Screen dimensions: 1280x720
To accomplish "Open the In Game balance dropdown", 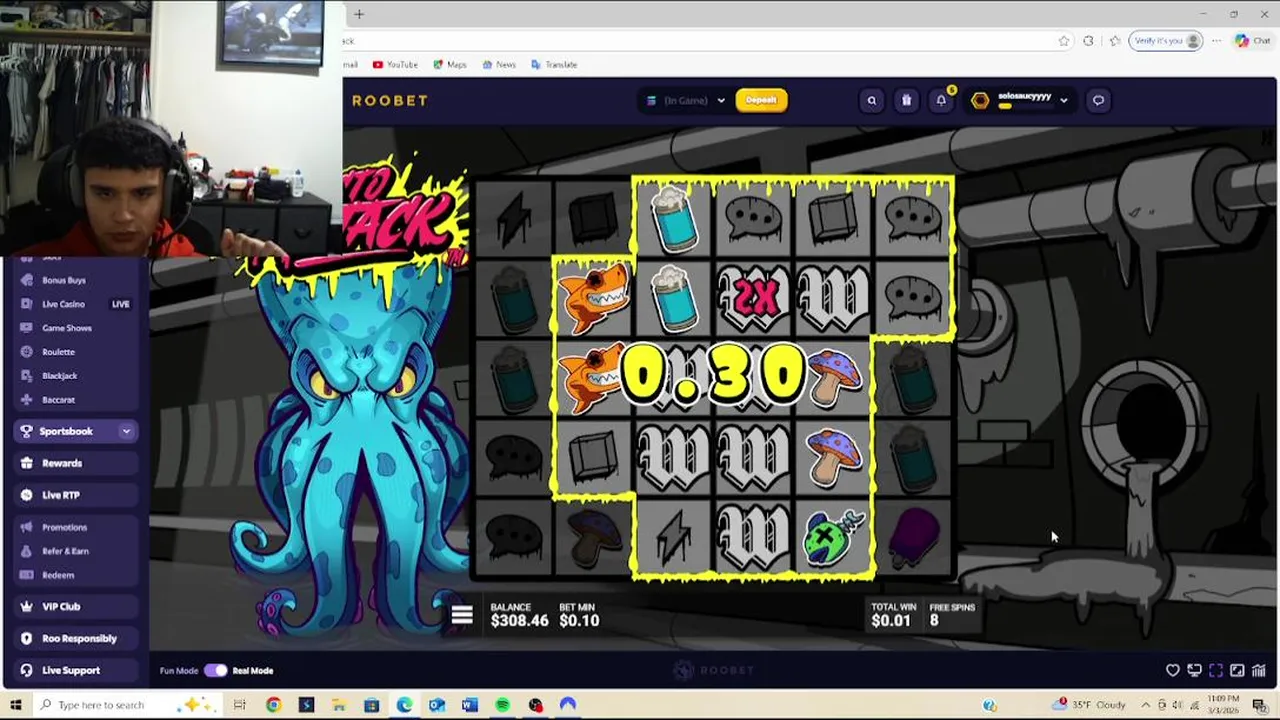I will click(685, 100).
